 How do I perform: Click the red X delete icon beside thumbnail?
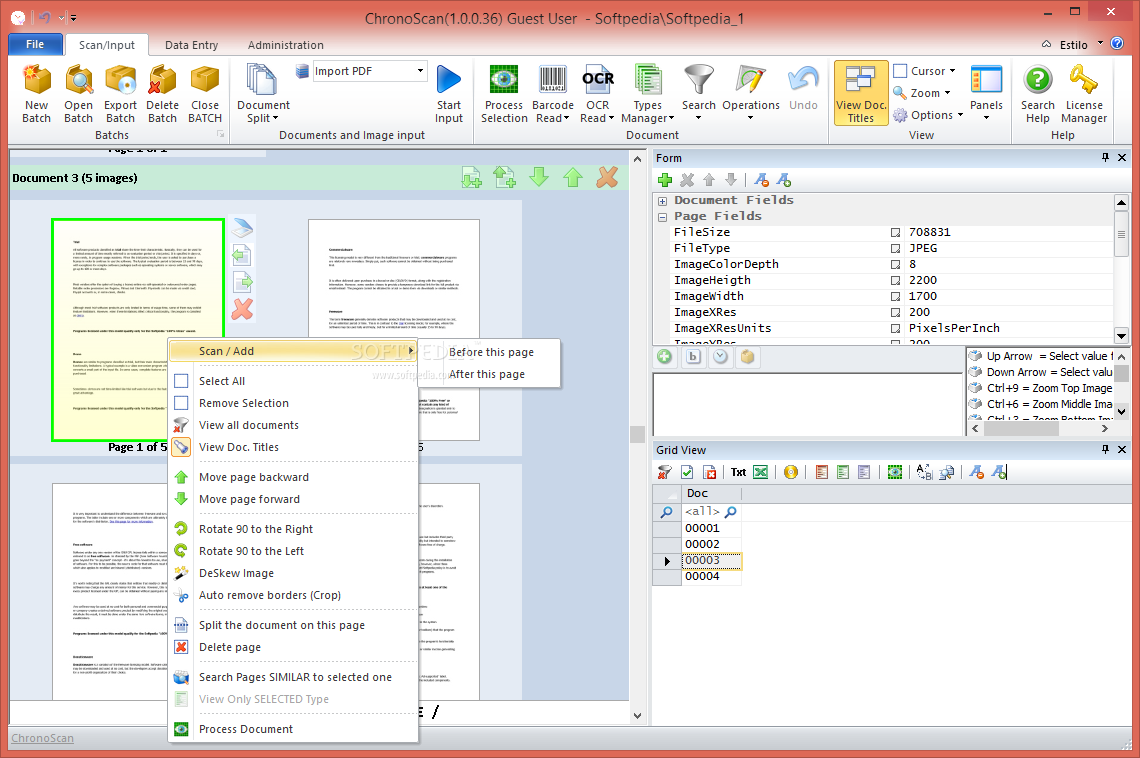242,310
